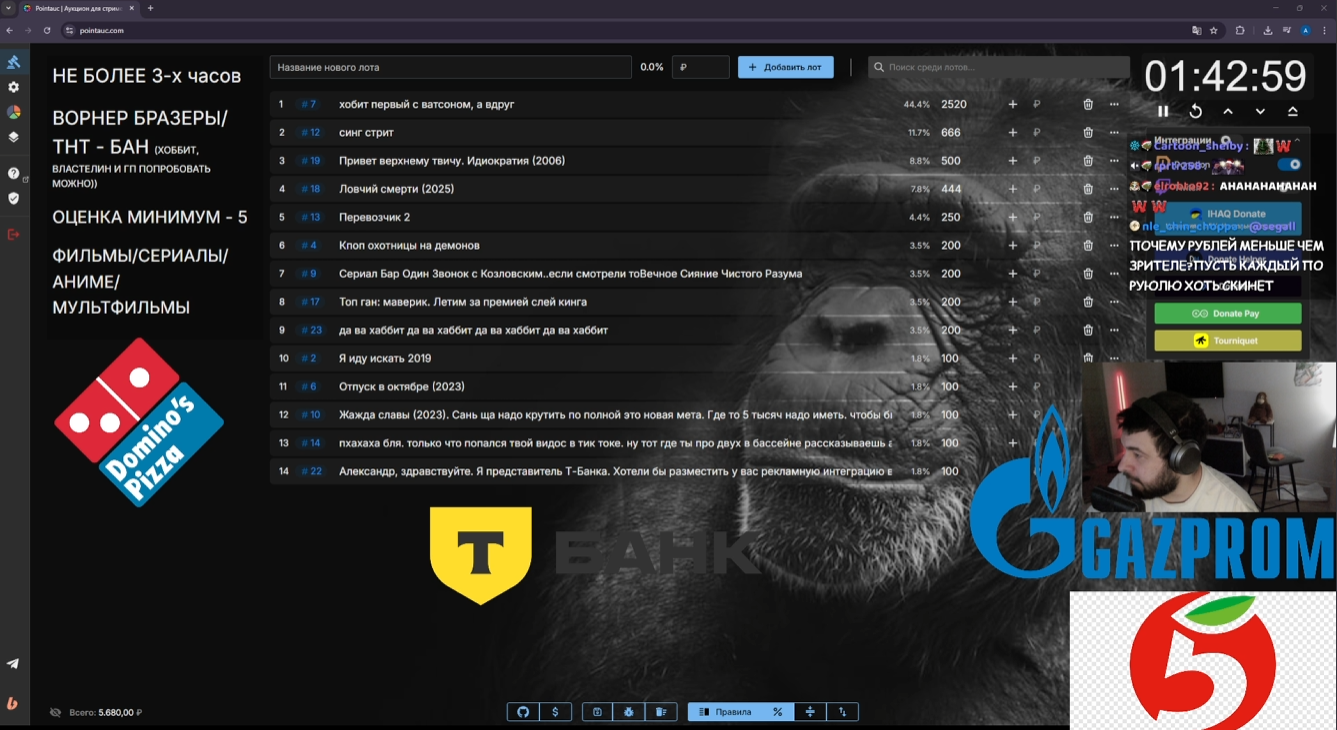
Task: Toggle the percent mode button in bottom toolbar
Action: click(778, 712)
